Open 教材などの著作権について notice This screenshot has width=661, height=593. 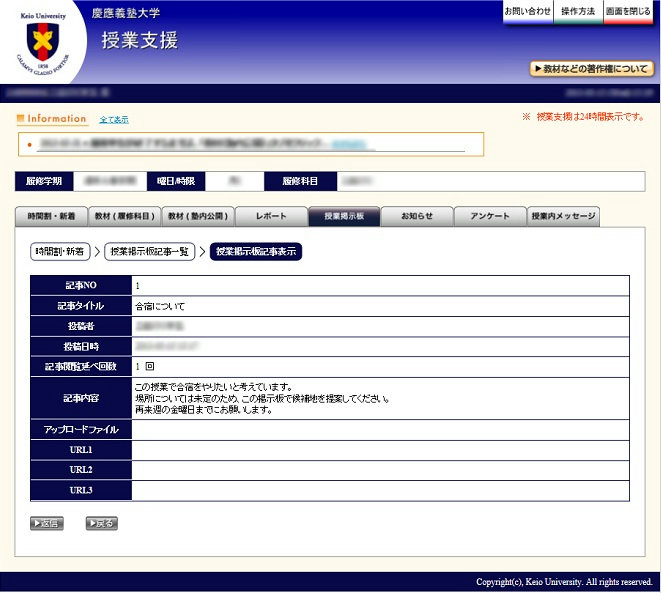[591, 69]
